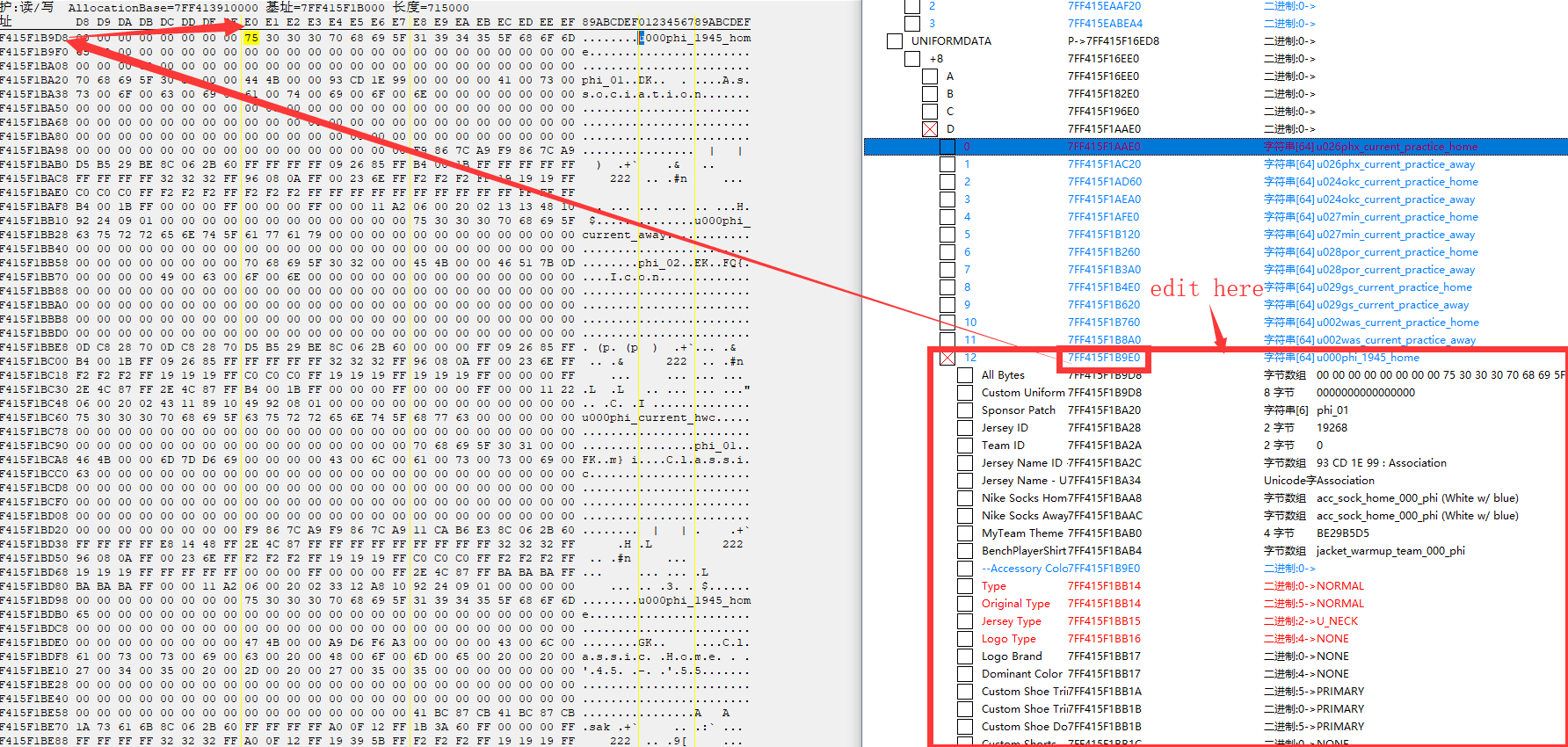Screen dimensions: 1568x747
Task: Select the highlighted u026phx_current_practice_home row
Action: [1216, 147]
